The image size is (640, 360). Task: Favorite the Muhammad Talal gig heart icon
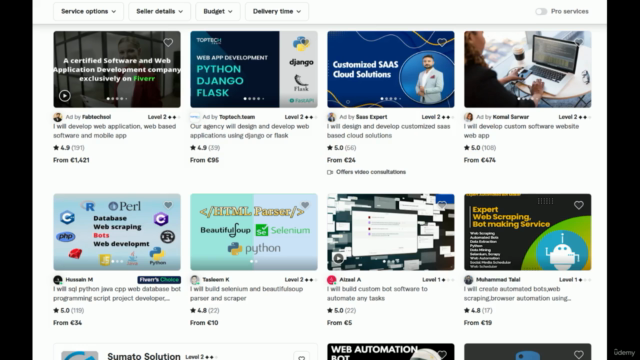coord(579,205)
